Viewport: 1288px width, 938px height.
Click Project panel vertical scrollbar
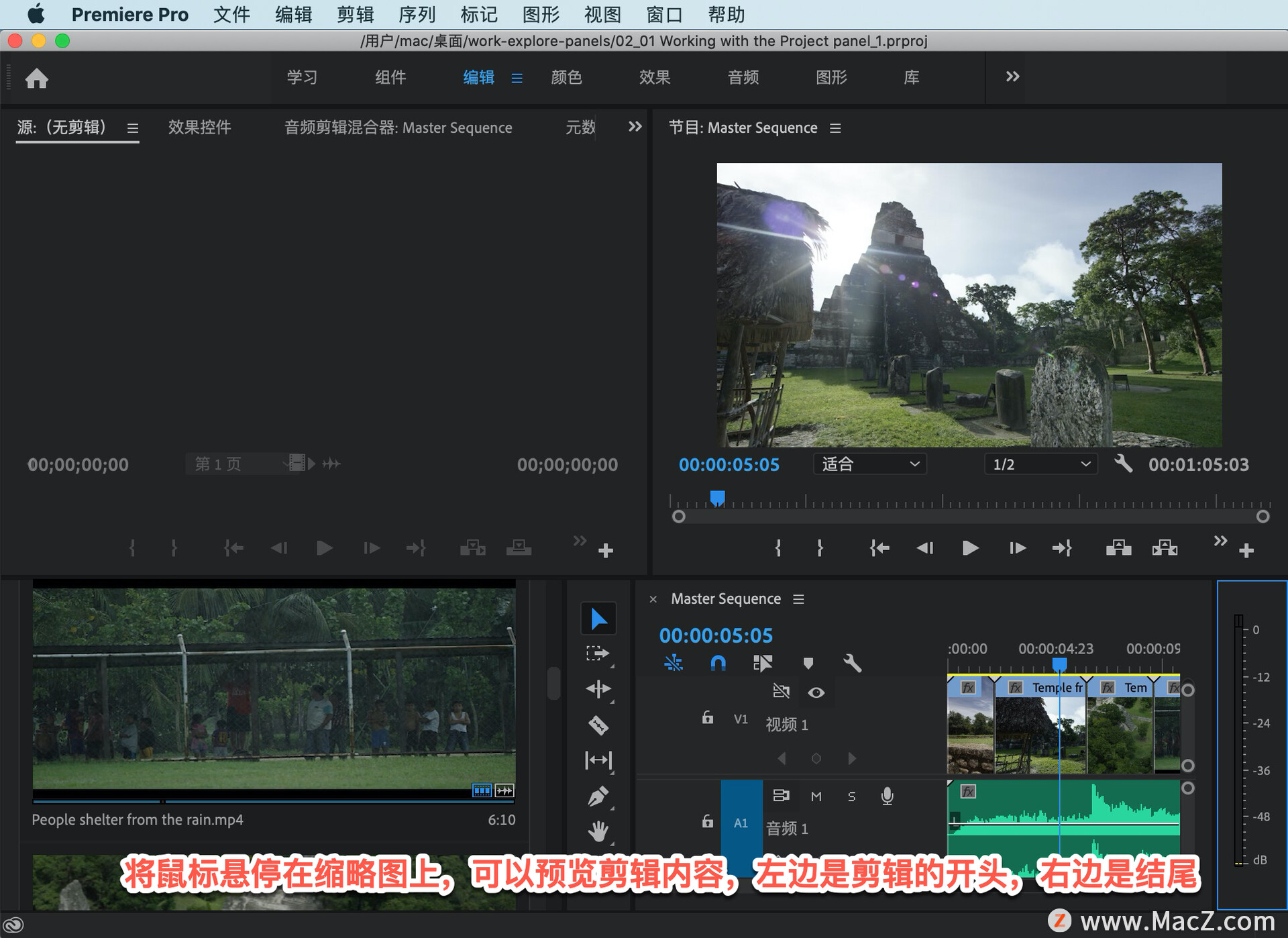[553, 683]
